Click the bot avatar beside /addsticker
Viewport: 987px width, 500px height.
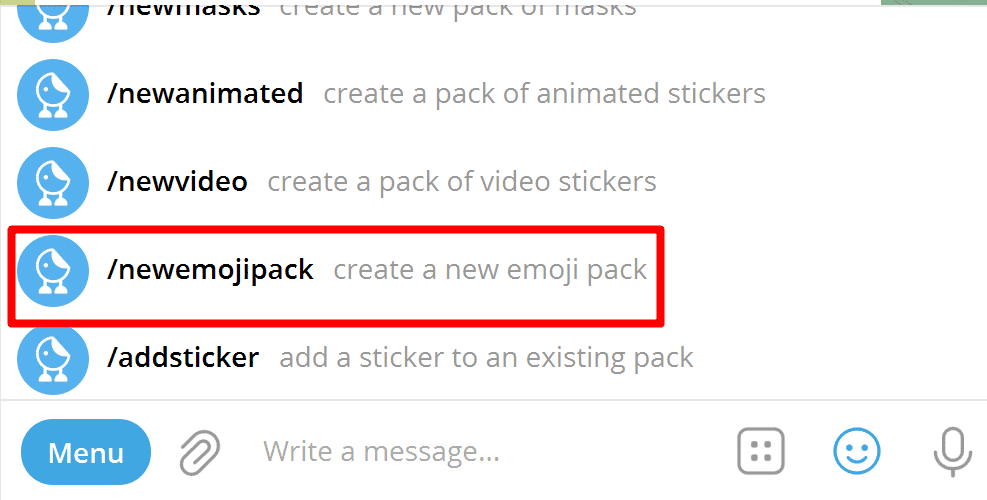pyautogui.click(x=54, y=358)
